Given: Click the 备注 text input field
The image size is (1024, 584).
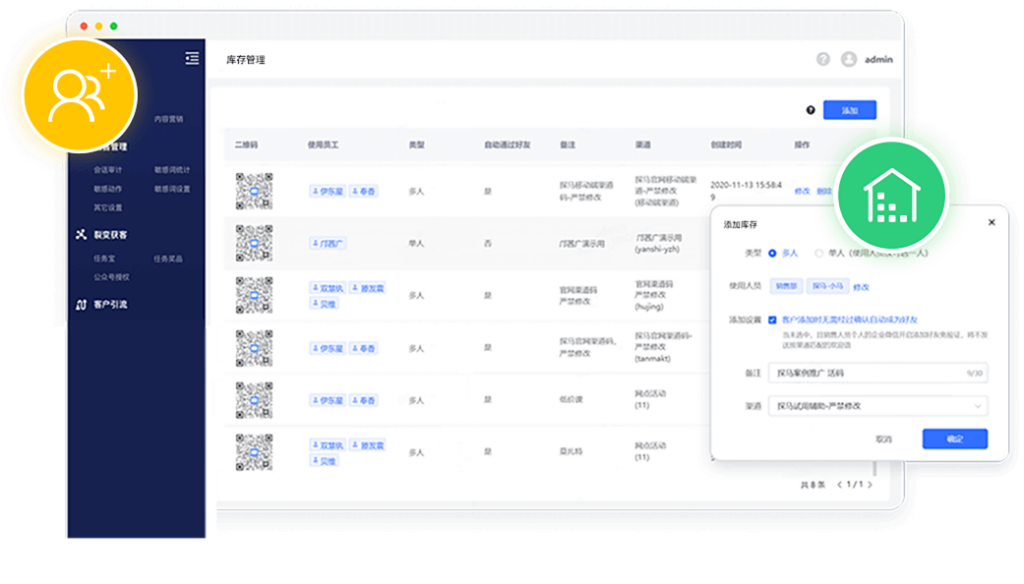Looking at the screenshot, I should tap(870, 373).
